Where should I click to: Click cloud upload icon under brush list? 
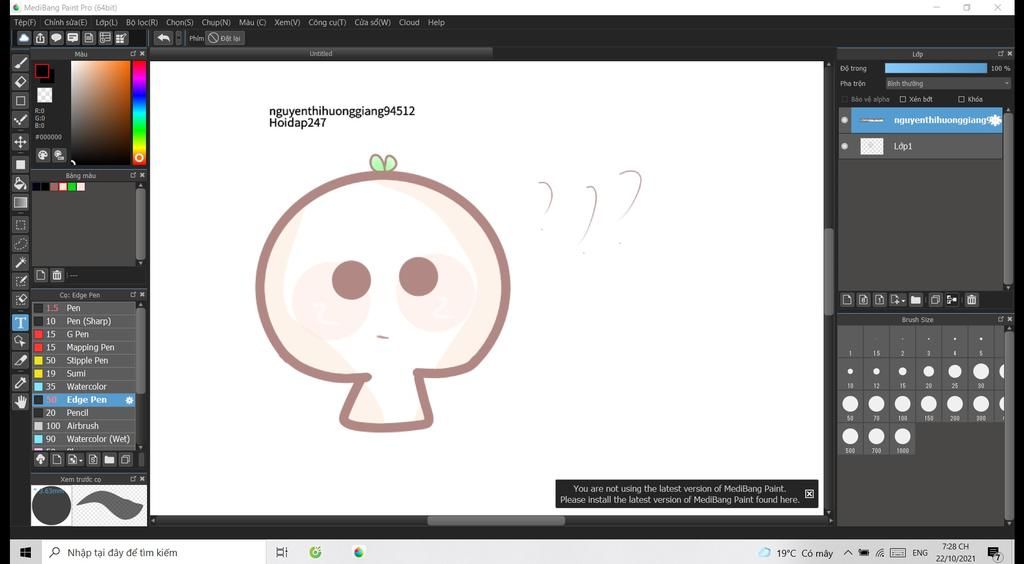point(40,460)
